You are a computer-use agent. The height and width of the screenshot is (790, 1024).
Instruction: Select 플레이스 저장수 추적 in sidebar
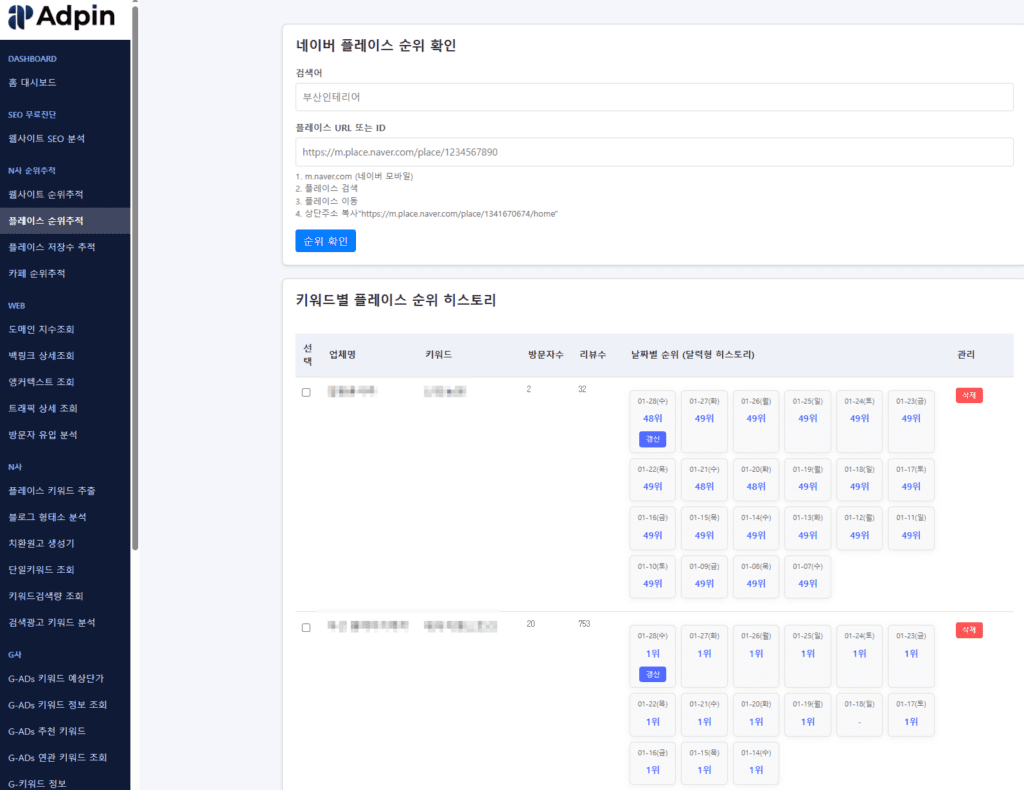coord(51,247)
